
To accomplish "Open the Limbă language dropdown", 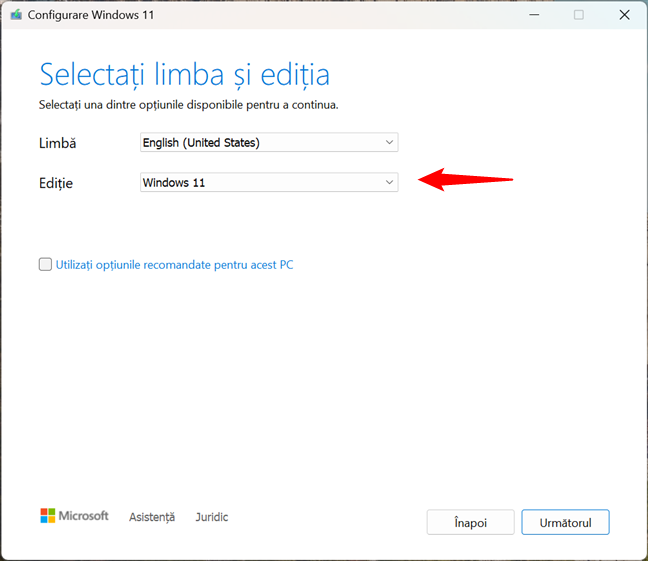I will click(269, 142).
